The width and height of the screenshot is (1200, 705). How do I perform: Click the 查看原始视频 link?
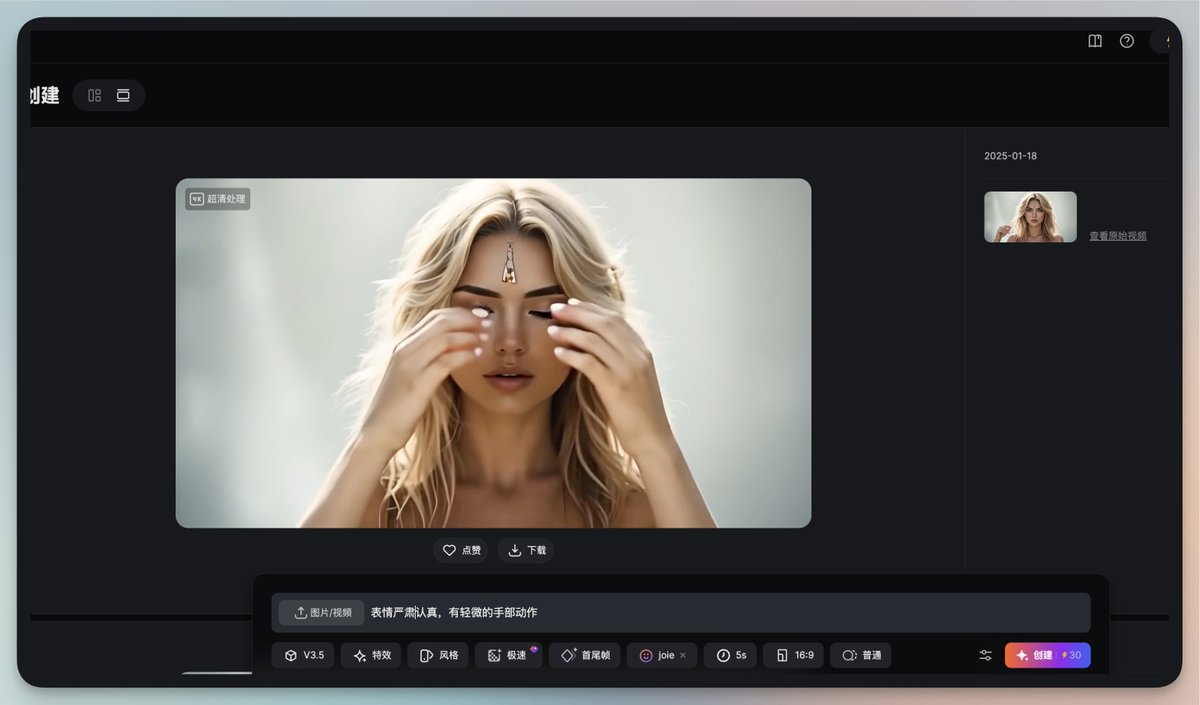click(1118, 236)
